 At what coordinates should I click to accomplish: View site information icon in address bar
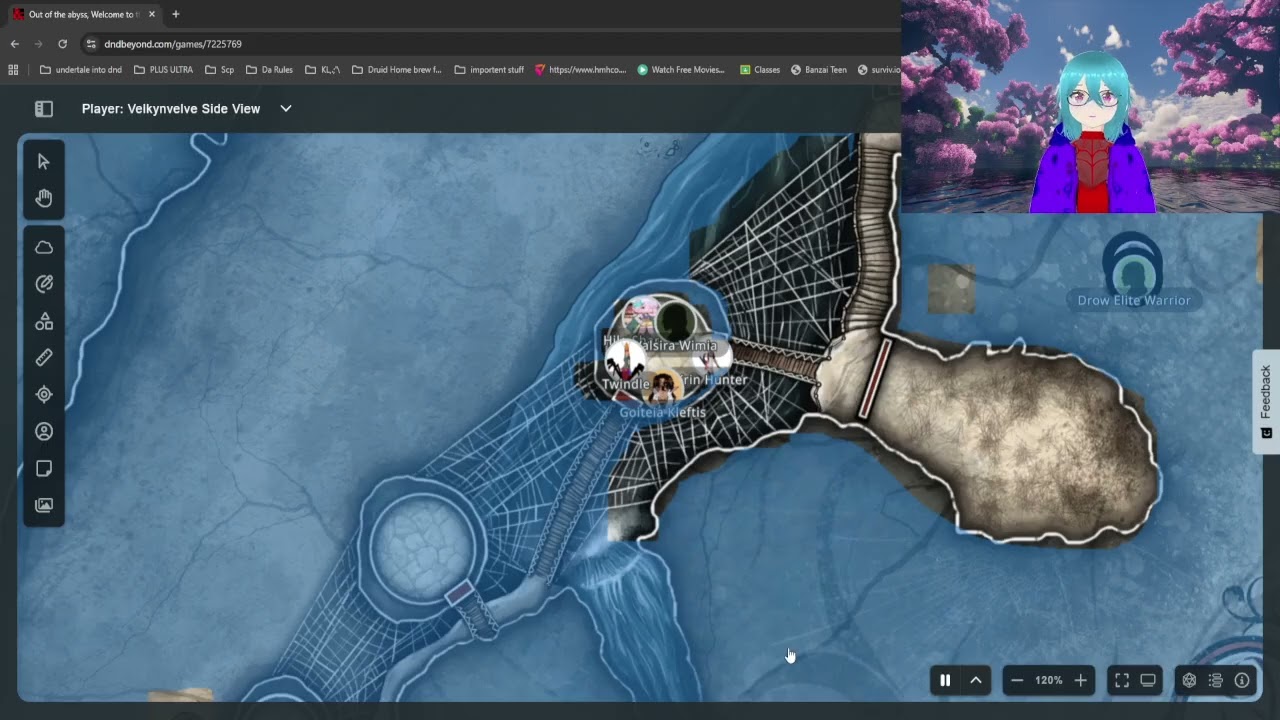coord(91,44)
